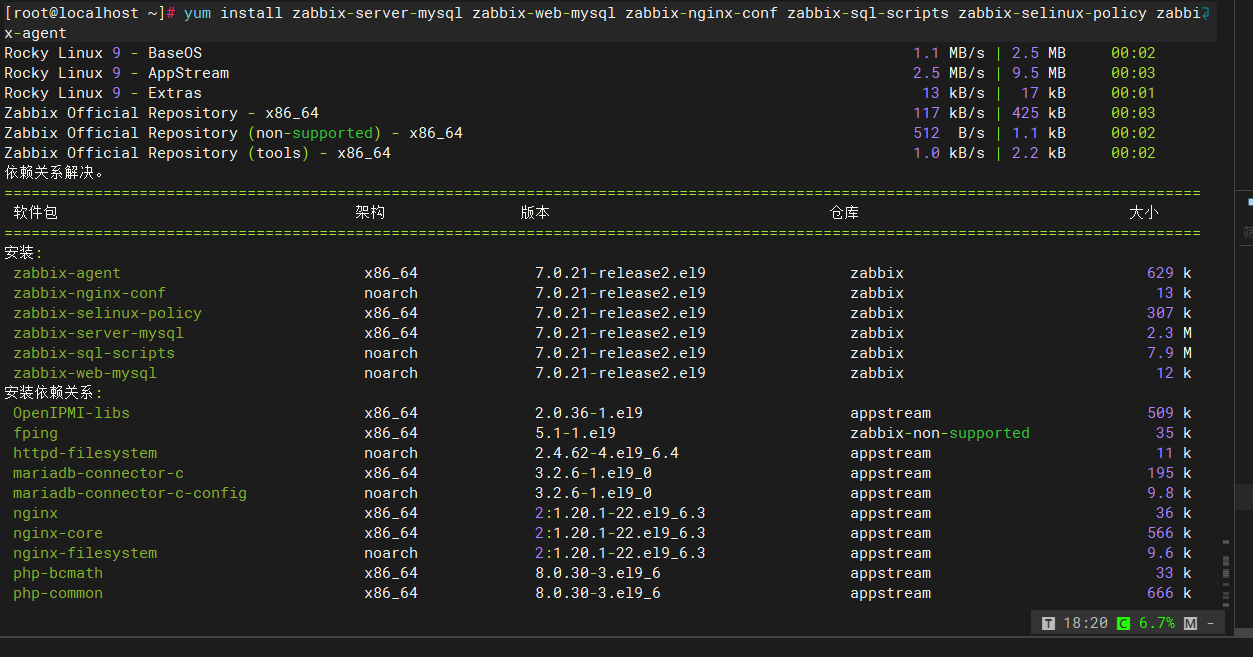Viewport: 1253px width, 657px height.
Task: Click the 仓库 column header
Action: (844, 212)
